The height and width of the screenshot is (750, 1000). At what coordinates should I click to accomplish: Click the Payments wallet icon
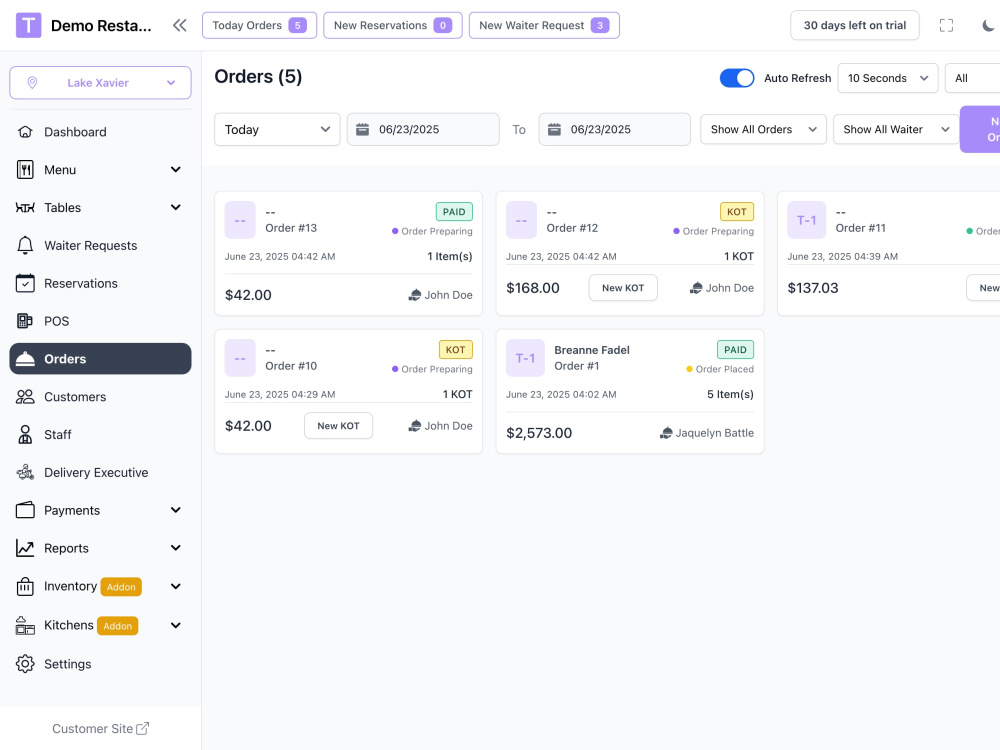point(25,510)
